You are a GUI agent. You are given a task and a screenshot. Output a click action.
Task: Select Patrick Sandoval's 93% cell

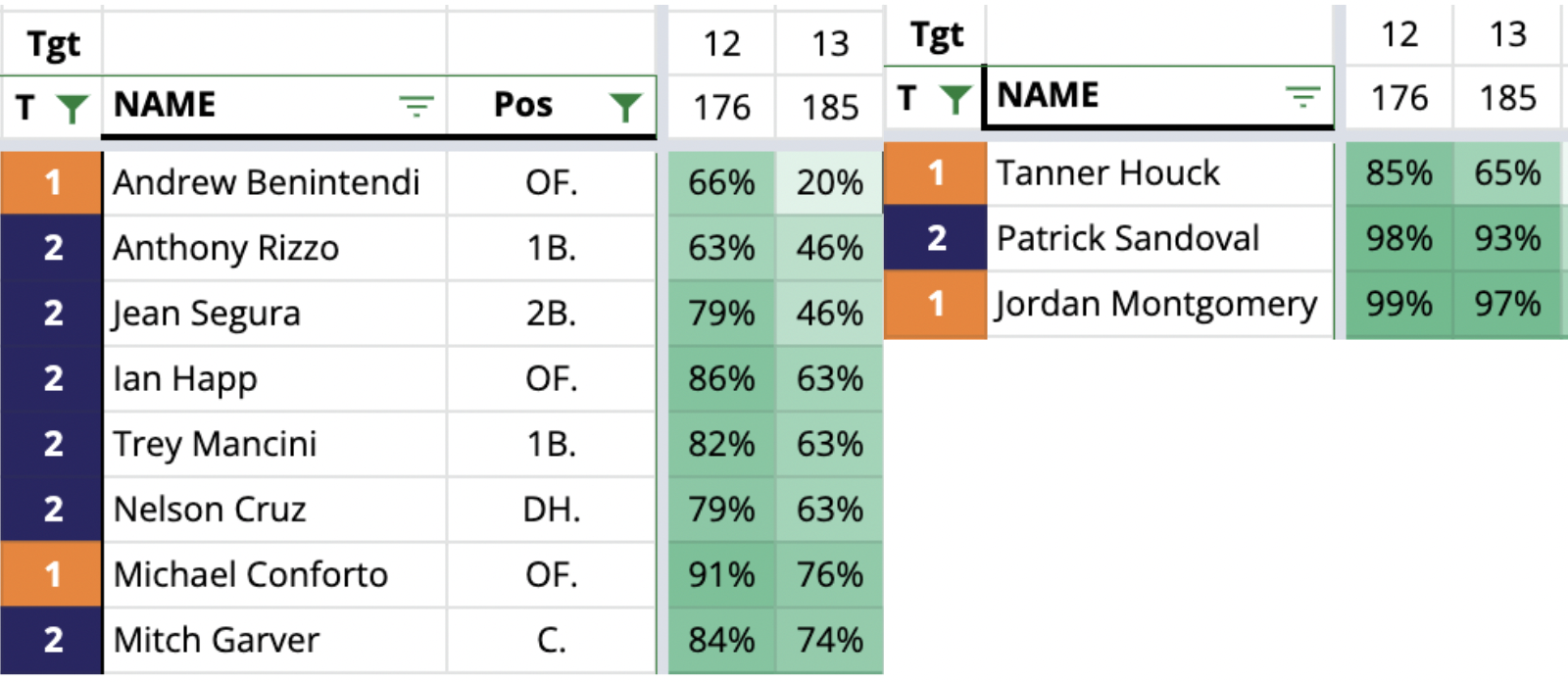coord(1507,238)
